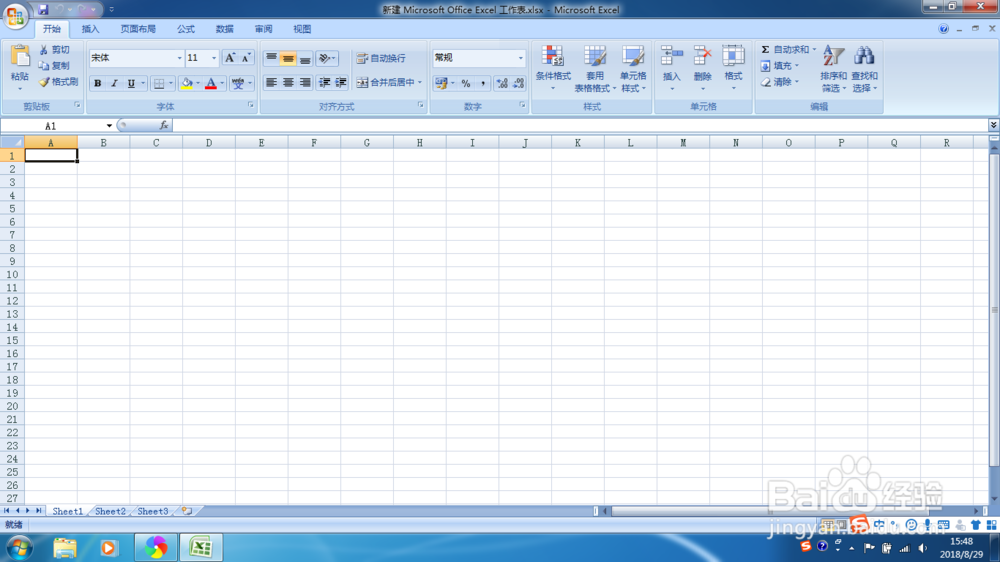Expand the Fill 填充 dropdown
The width and height of the screenshot is (1000, 562).
coord(797,66)
